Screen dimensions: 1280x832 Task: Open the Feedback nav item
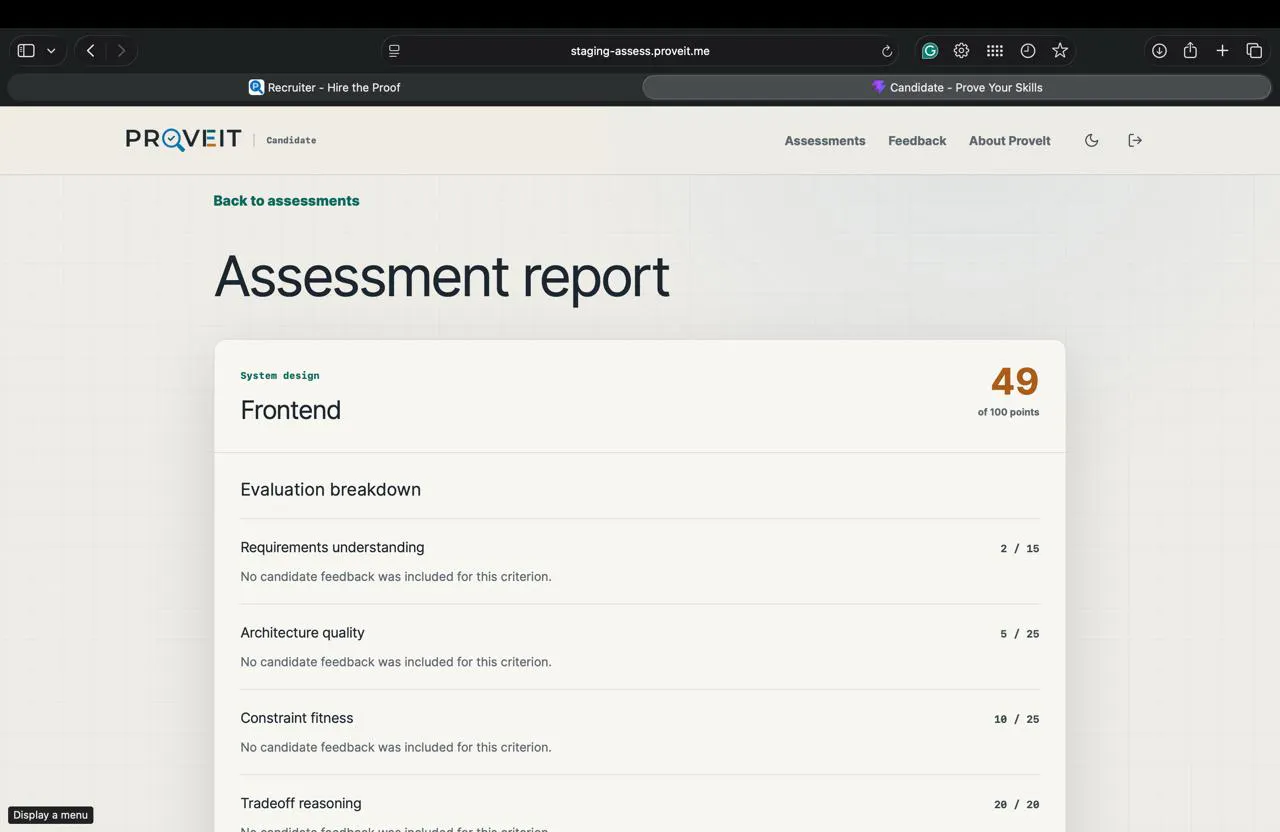(917, 141)
